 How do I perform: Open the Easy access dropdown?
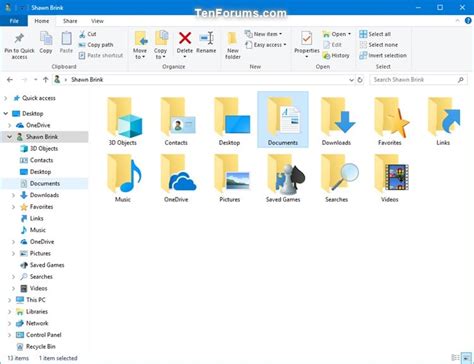(265, 45)
